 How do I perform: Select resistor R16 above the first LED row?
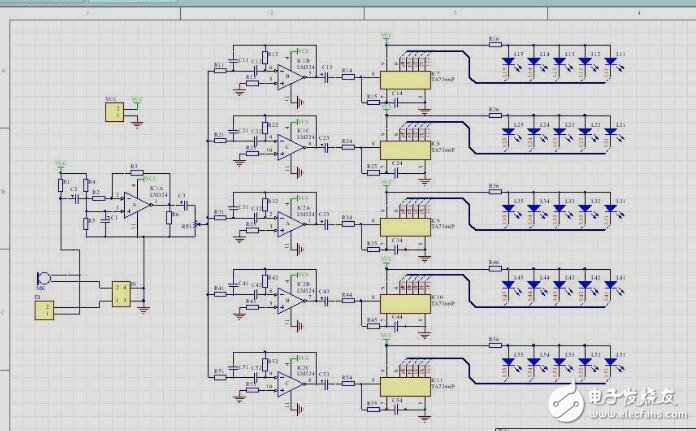coord(494,43)
